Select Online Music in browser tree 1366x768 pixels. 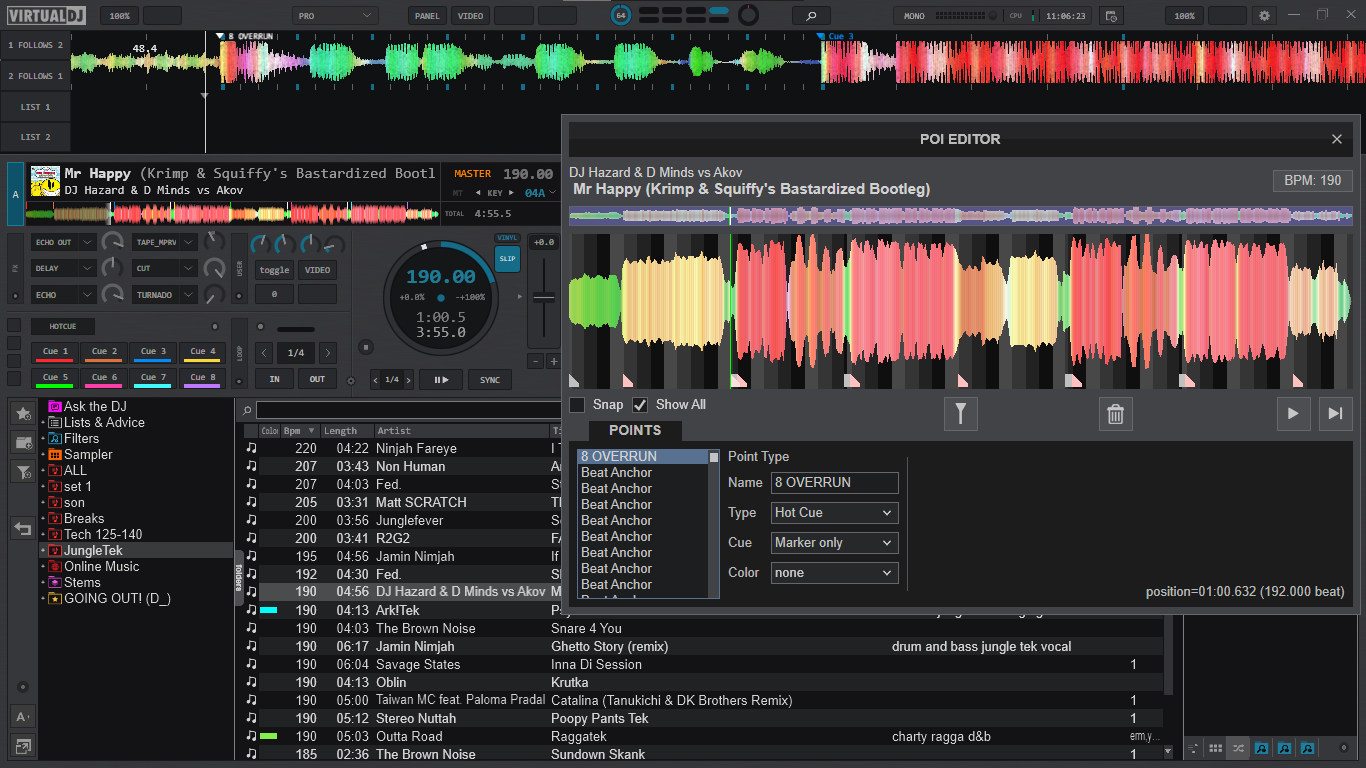click(101, 567)
